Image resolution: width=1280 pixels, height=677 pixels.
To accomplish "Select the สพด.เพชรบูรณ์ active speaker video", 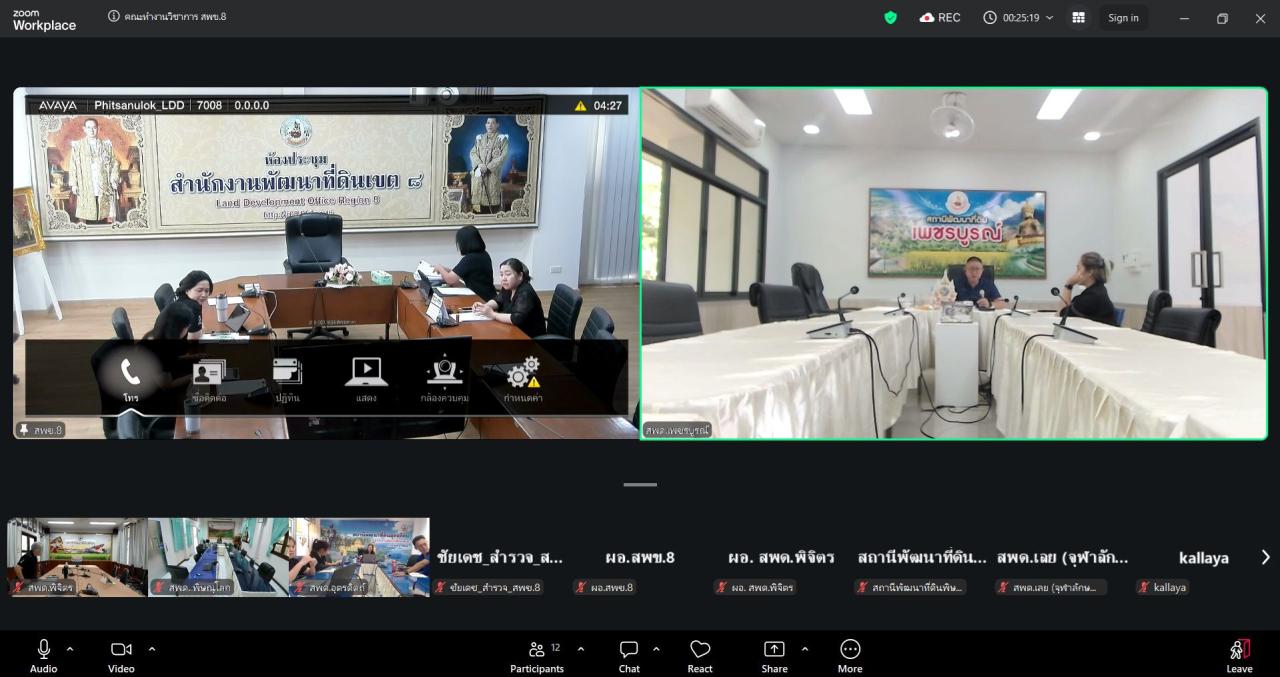I will [954, 263].
